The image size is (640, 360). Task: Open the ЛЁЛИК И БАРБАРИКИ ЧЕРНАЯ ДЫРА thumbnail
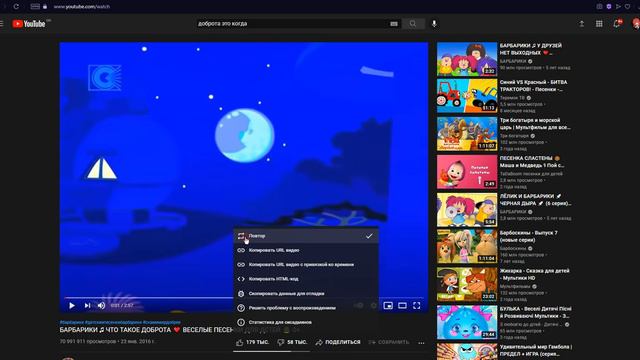click(x=467, y=210)
